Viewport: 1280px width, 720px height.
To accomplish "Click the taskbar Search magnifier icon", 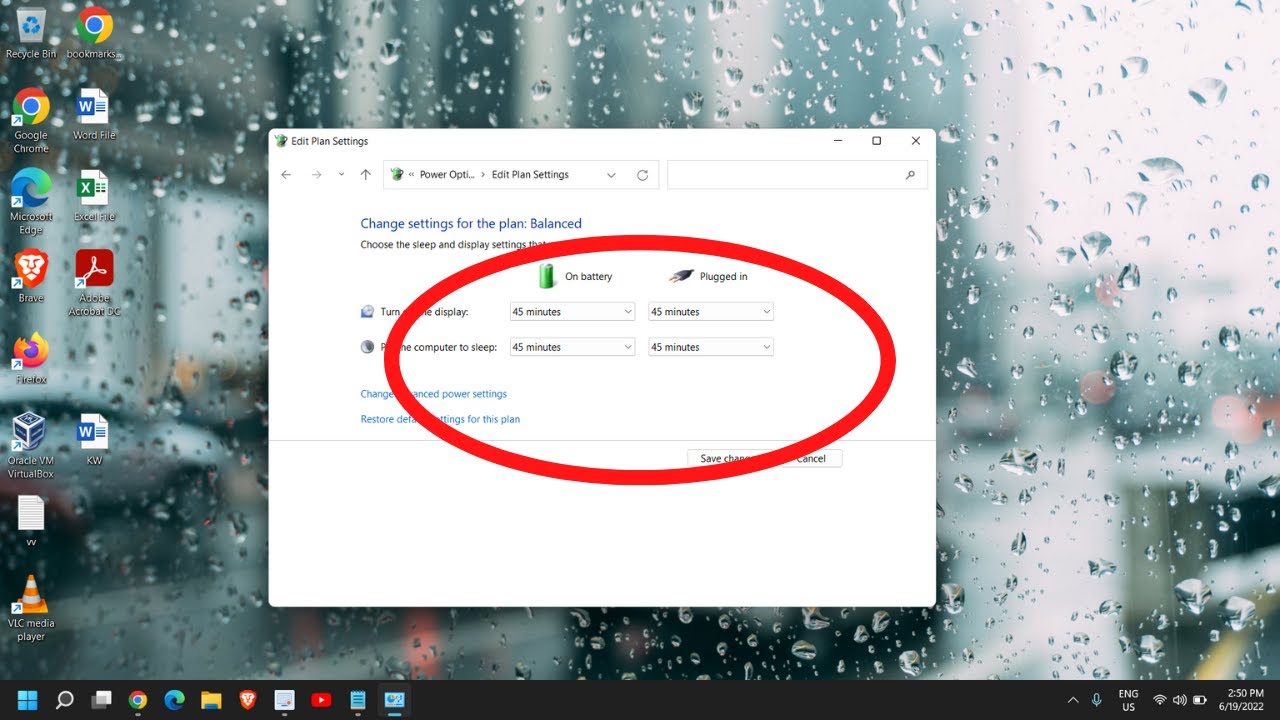I will click(x=65, y=699).
